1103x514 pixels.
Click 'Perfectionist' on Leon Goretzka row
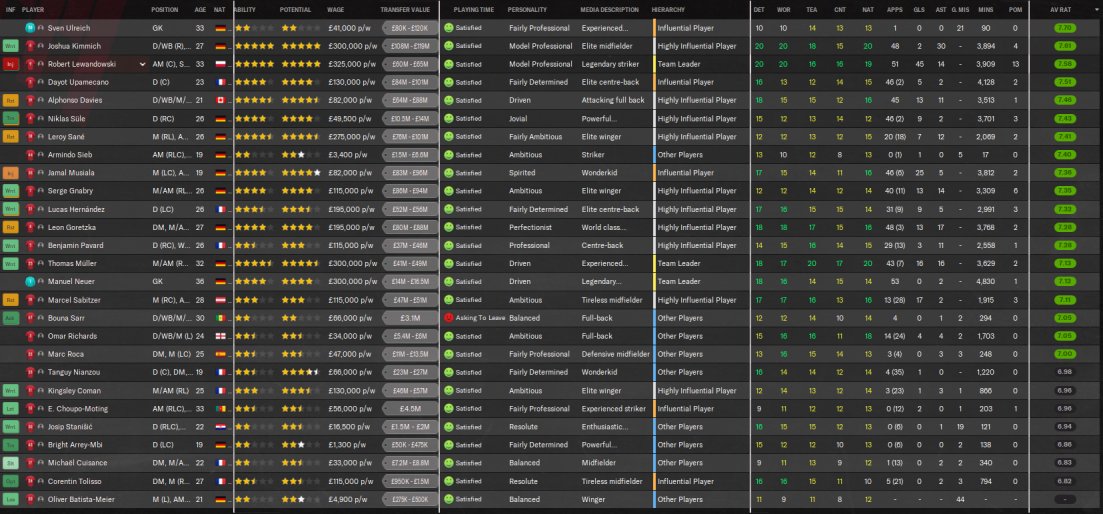530,227
